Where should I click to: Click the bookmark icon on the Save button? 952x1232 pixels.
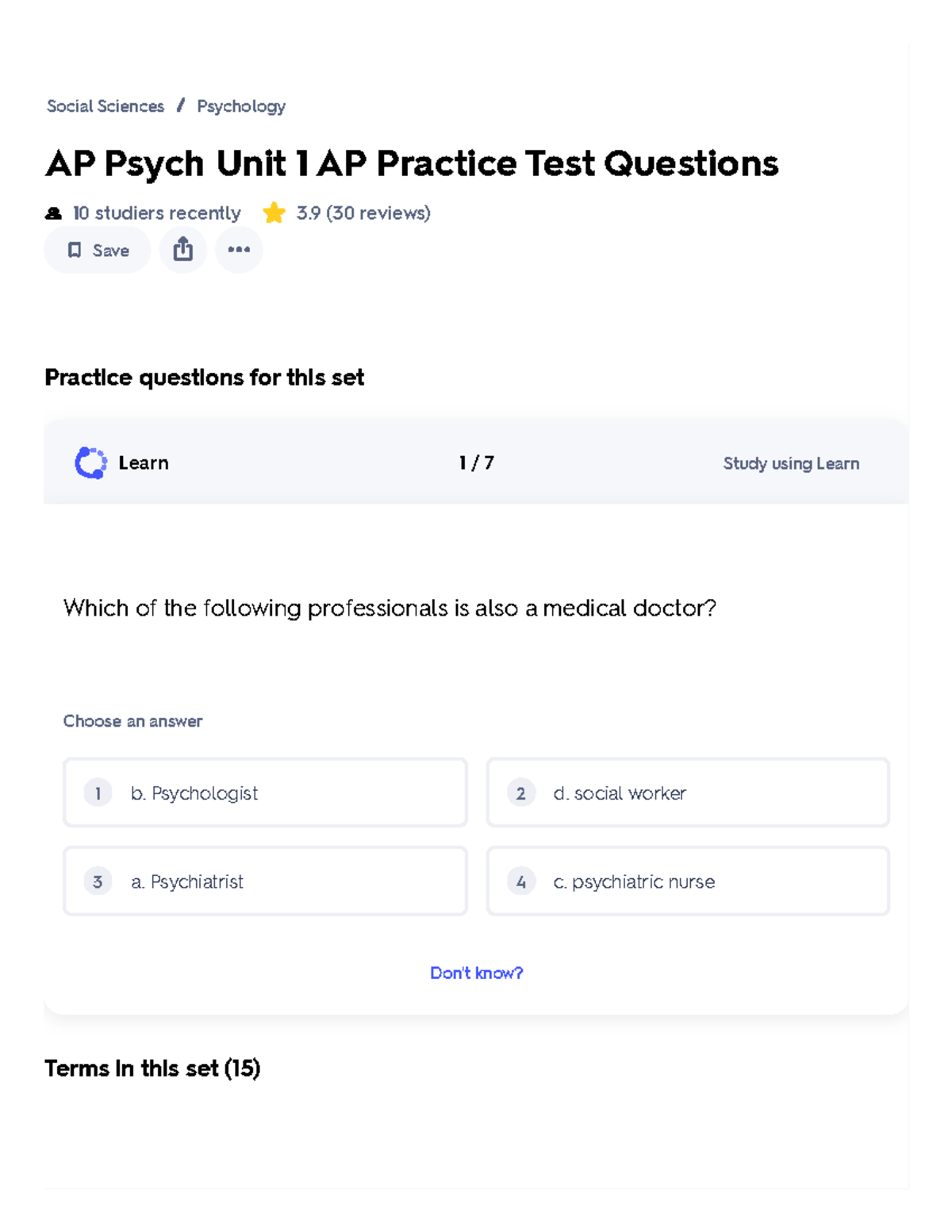click(75, 250)
